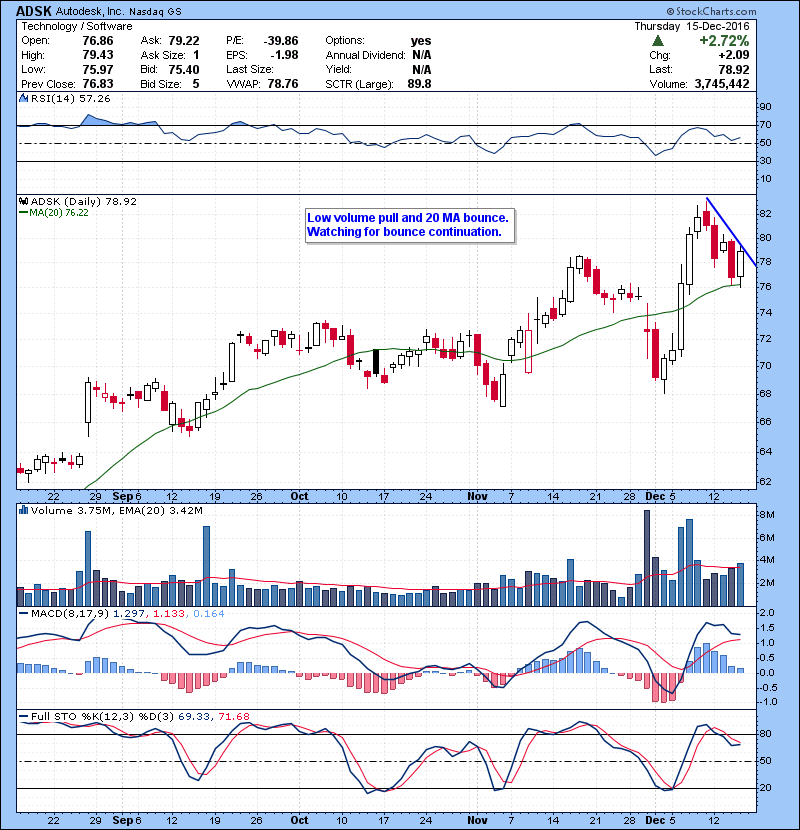The image size is (800, 830).
Task: Click the +2.72% percent change value
Action: point(724,41)
